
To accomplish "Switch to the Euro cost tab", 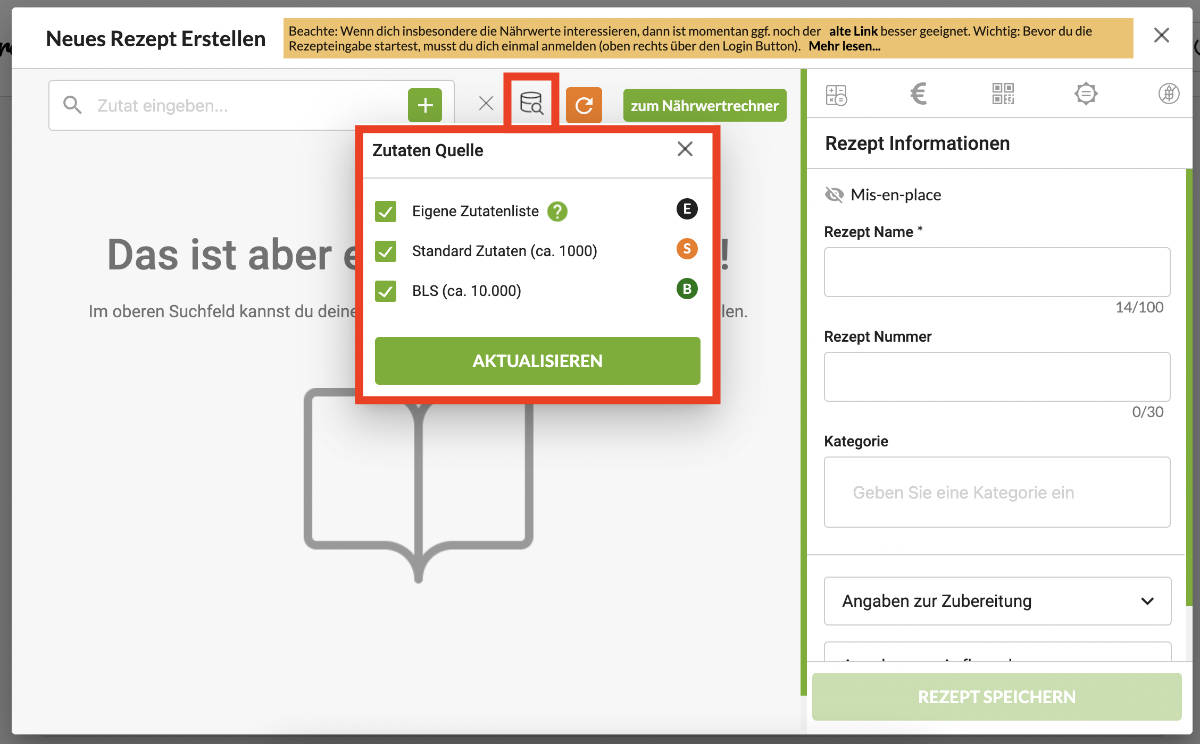I will (919, 94).
